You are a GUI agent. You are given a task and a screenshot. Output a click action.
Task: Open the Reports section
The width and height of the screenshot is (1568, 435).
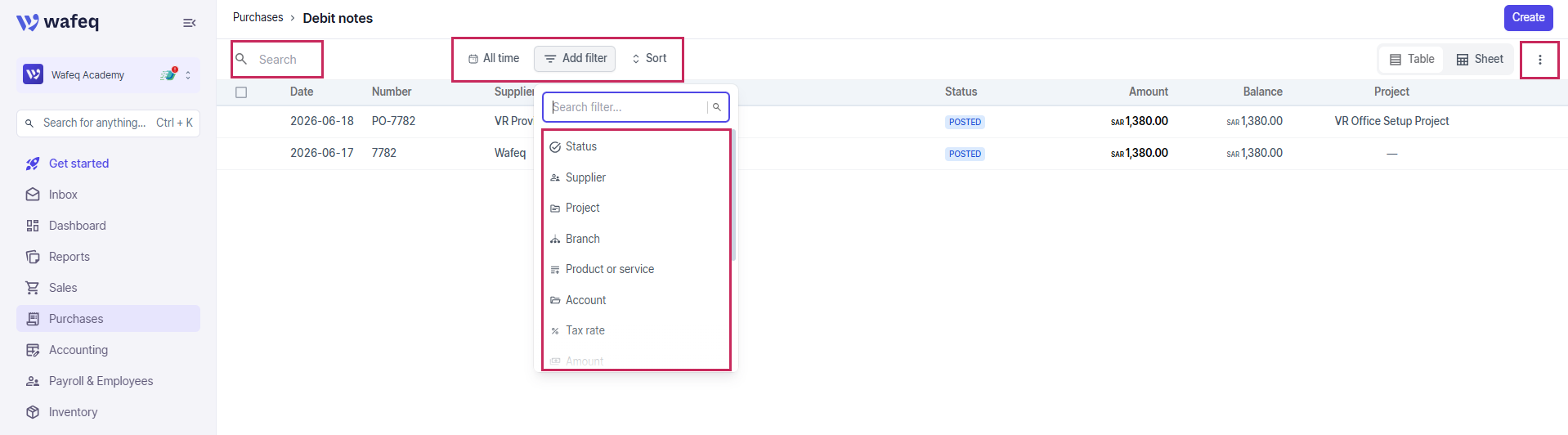coord(108,257)
